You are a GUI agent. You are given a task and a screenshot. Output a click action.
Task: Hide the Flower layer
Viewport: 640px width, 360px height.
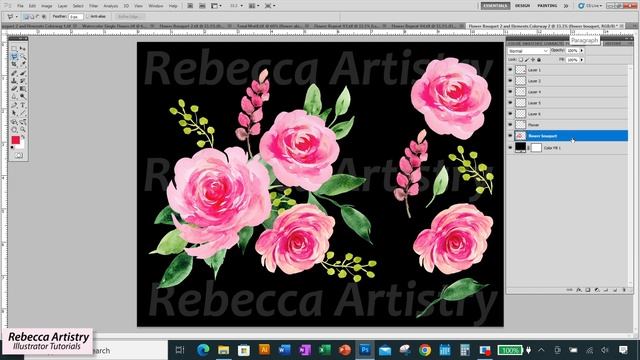coord(510,125)
